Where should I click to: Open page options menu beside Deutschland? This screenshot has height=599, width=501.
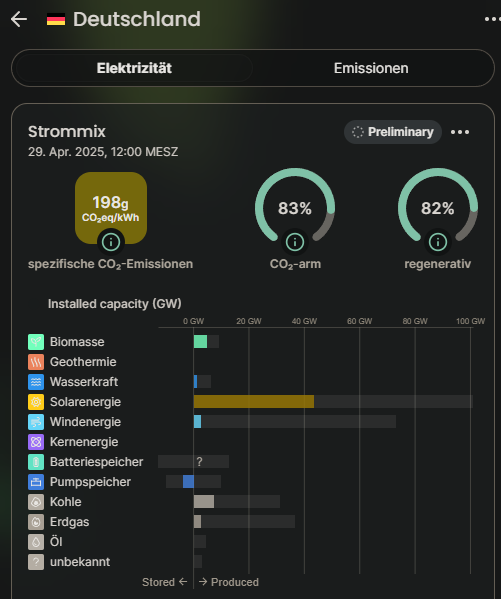(492, 19)
